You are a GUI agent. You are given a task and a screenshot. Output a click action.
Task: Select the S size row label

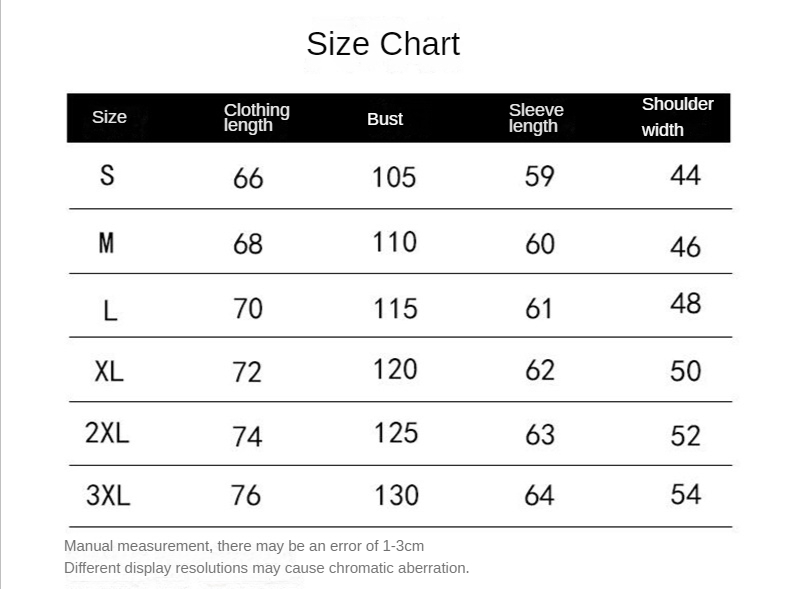(x=107, y=176)
